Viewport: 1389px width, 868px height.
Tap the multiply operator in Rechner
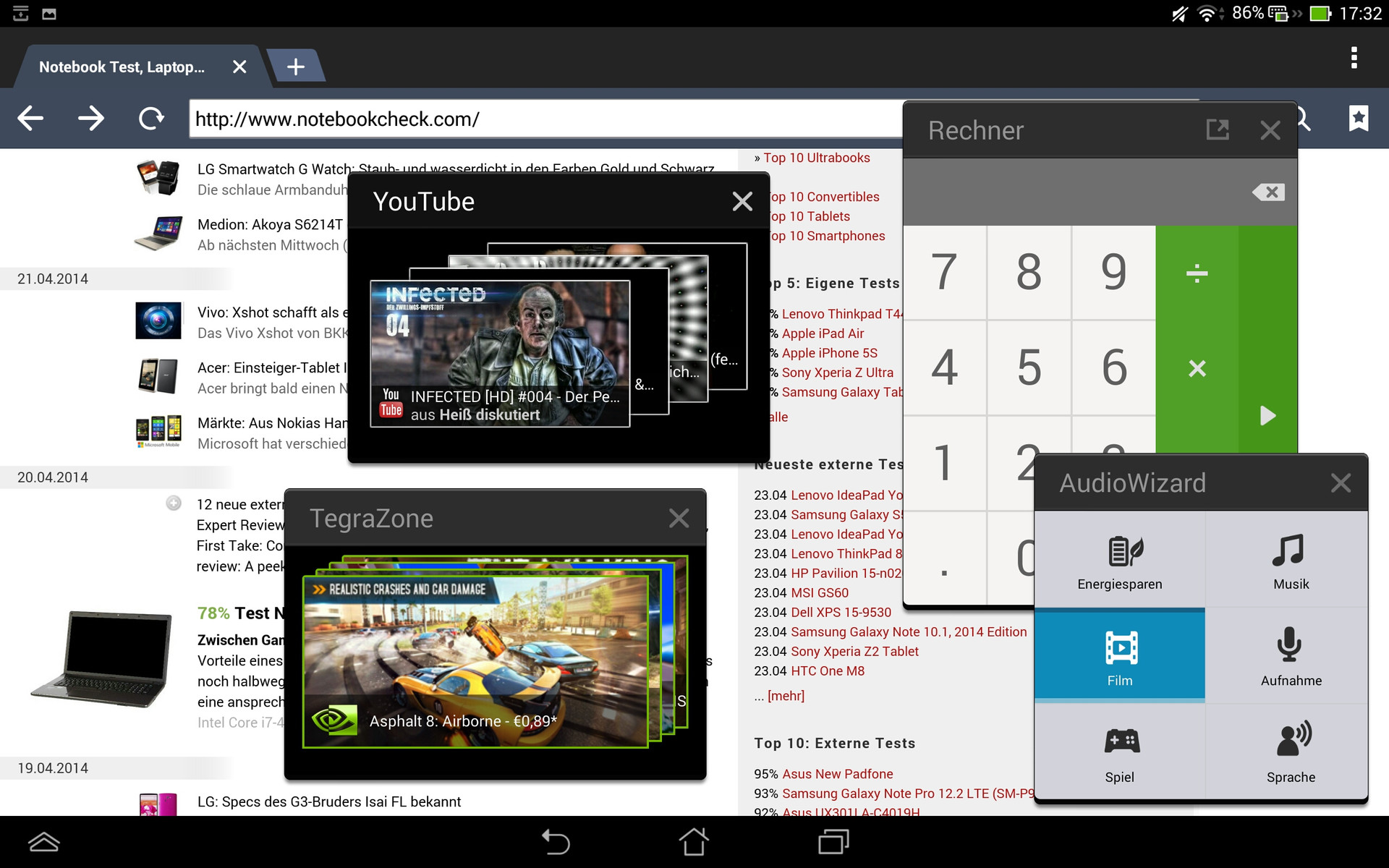pos(1197,368)
